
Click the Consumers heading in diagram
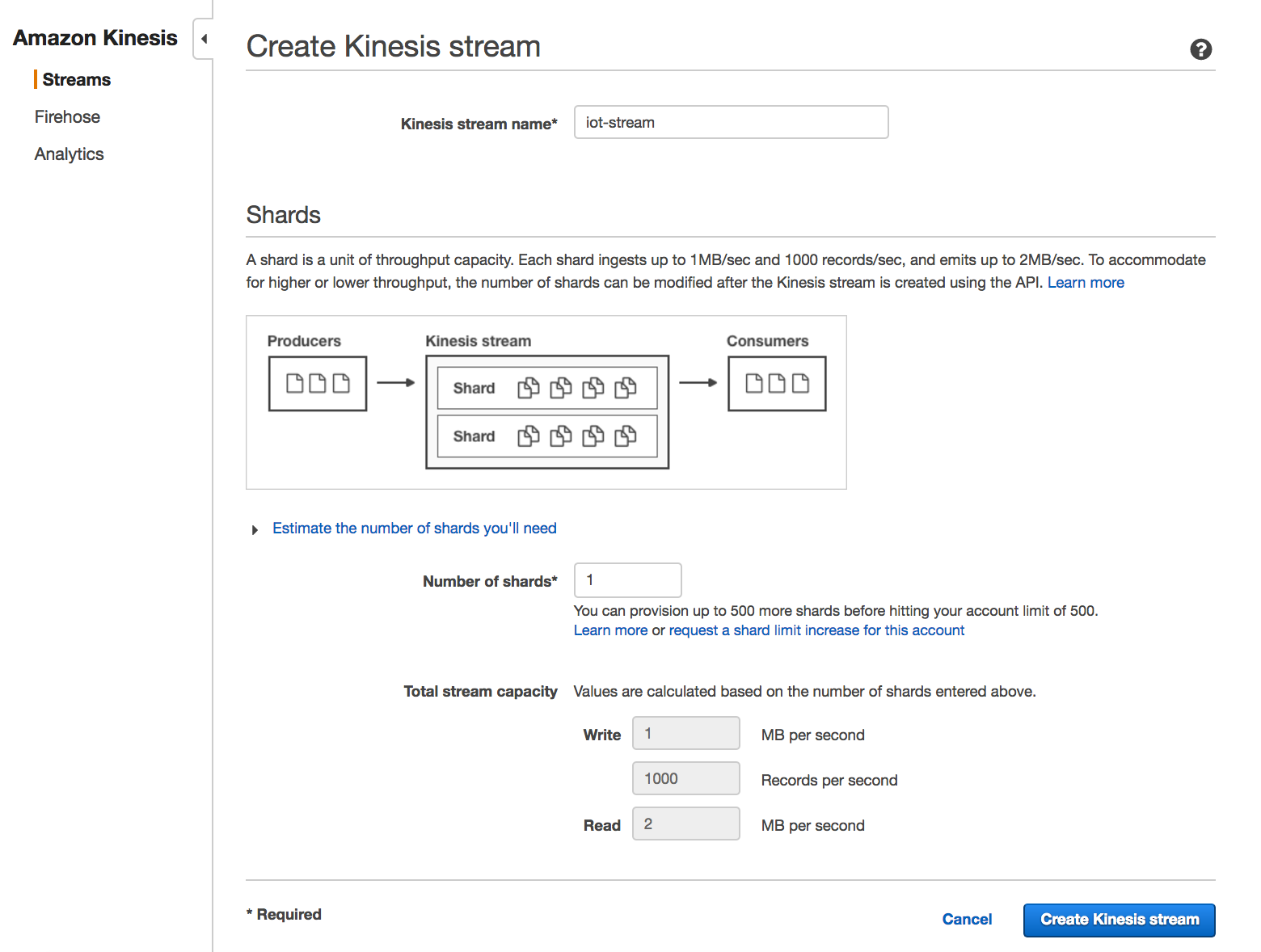767,341
